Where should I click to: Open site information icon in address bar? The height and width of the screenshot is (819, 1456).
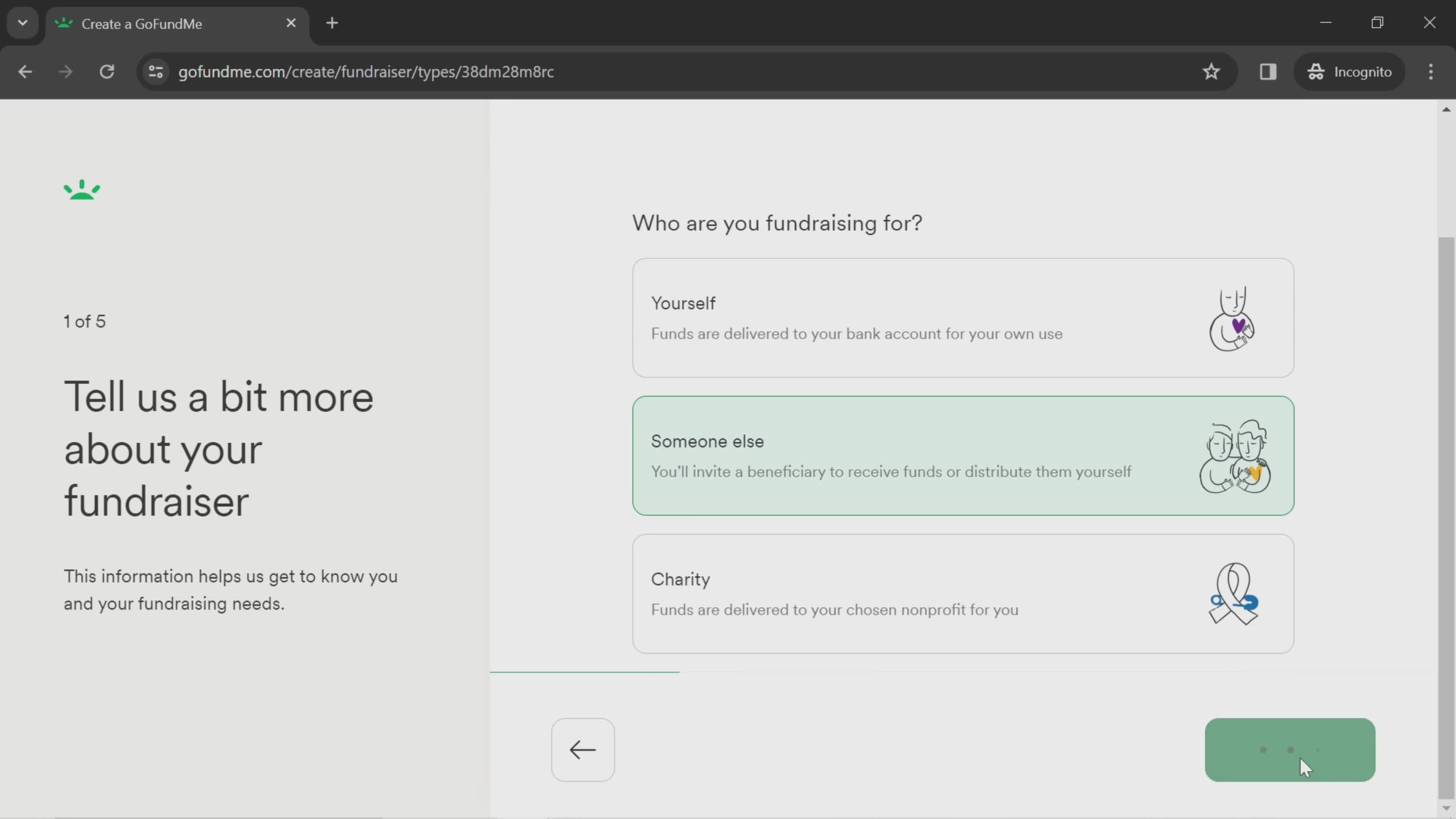(x=156, y=72)
